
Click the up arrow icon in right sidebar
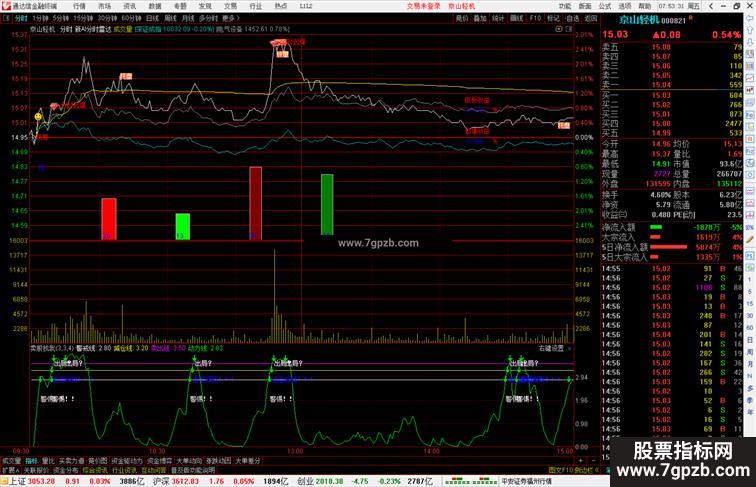coord(750,30)
